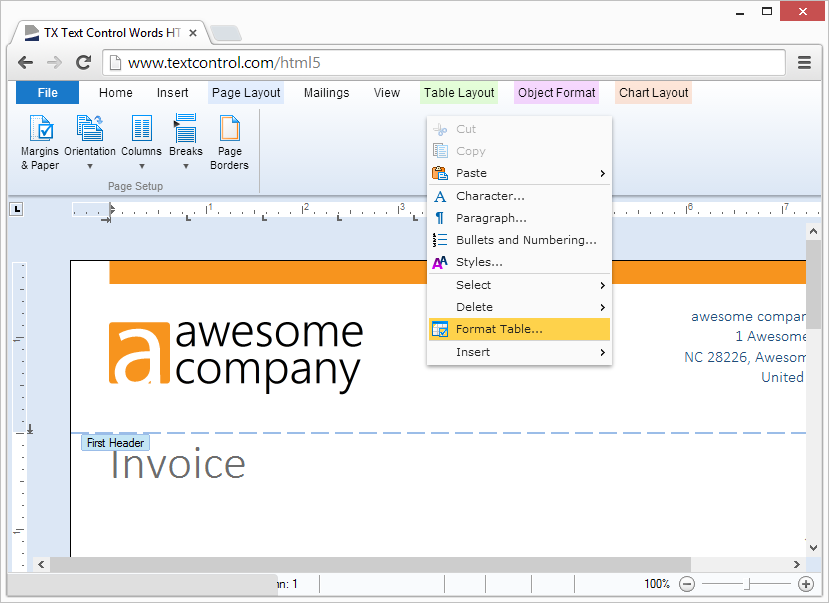Click the Cut scissors icon
Viewport: 829px width, 603px height.
pos(440,129)
